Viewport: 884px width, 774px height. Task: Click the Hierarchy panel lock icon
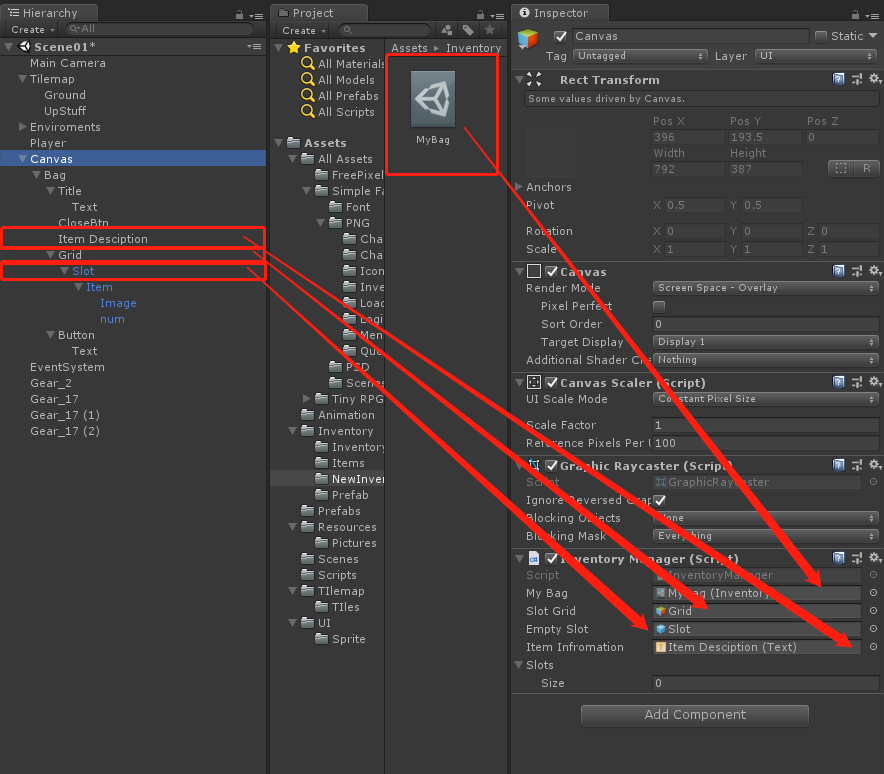click(239, 14)
